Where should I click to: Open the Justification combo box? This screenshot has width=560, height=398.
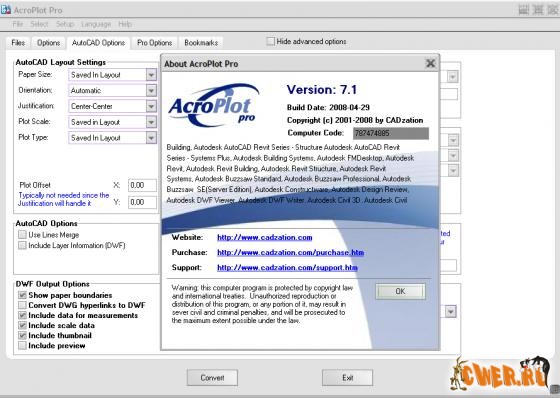pos(112,106)
